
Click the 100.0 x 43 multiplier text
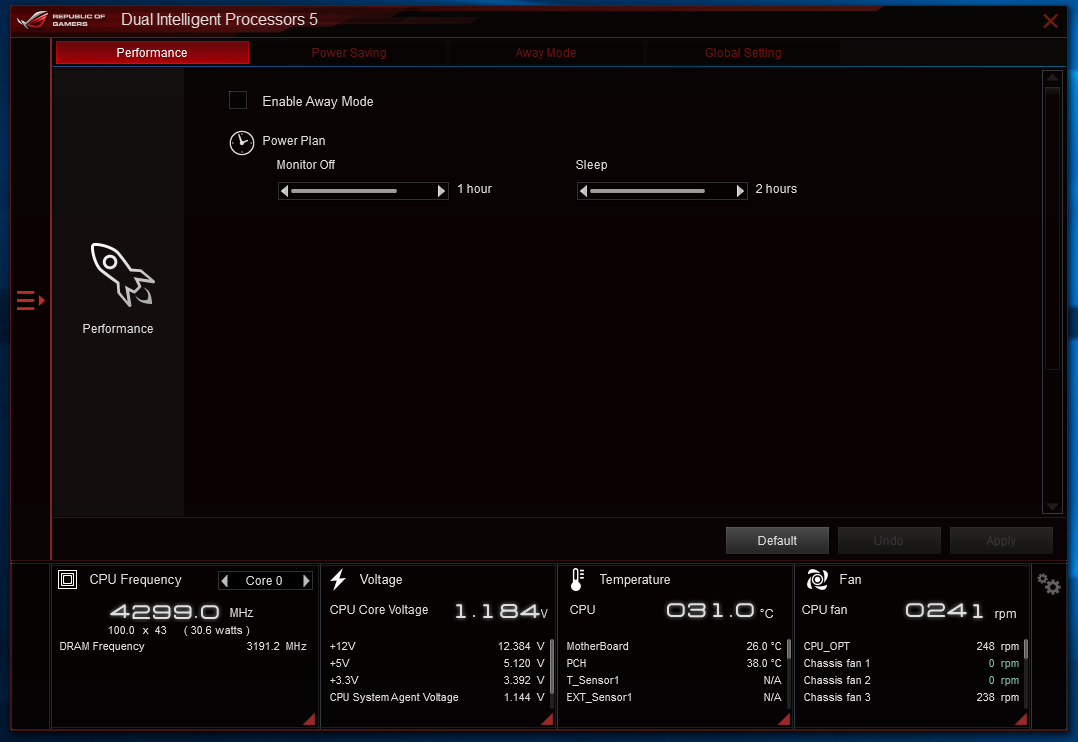point(137,630)
